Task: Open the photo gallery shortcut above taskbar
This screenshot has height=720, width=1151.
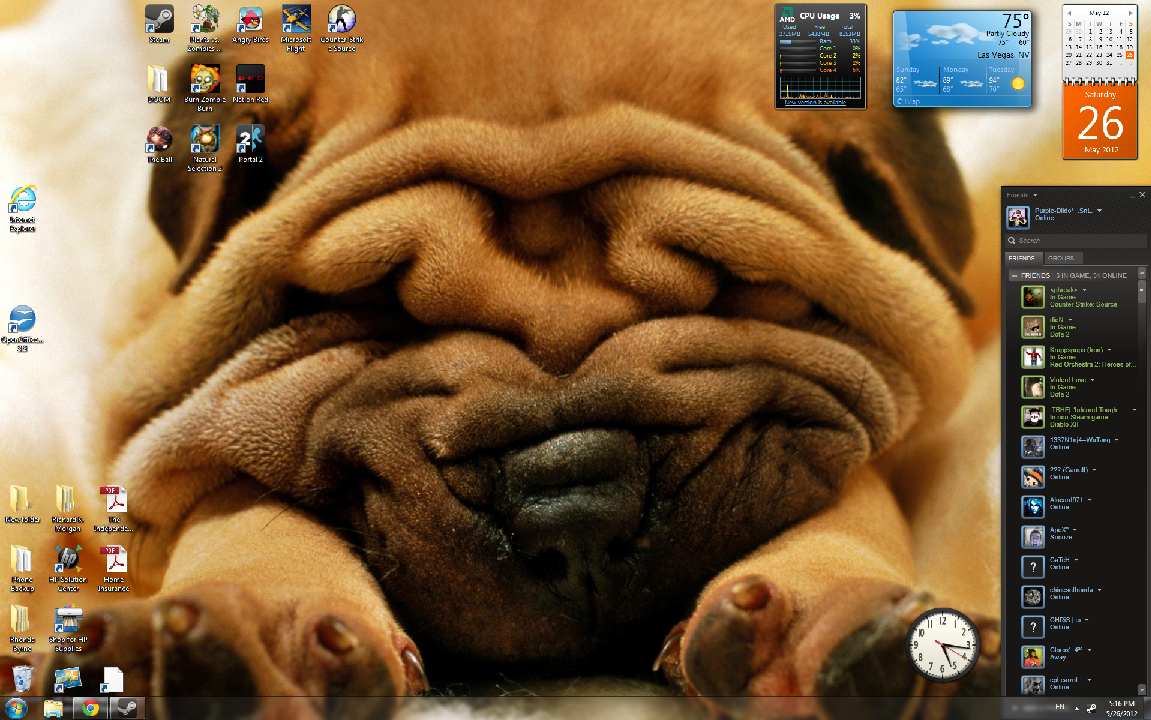Action: [68, 679]
